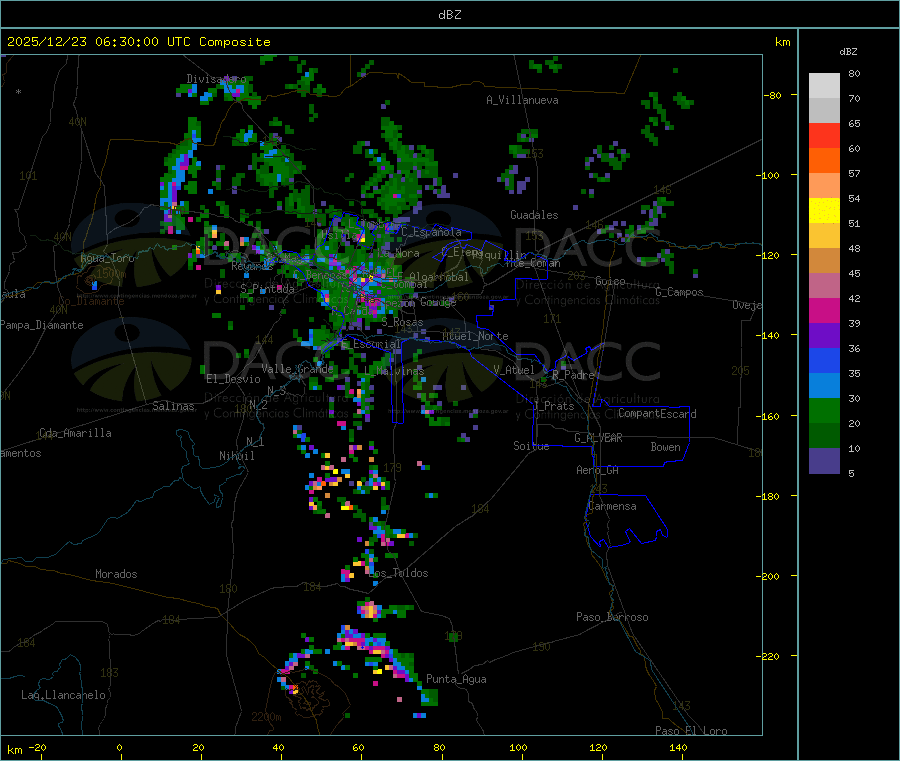Click the 'Divisadero' map label
Viewport: 900px width, 761px height.
[216, 79]
